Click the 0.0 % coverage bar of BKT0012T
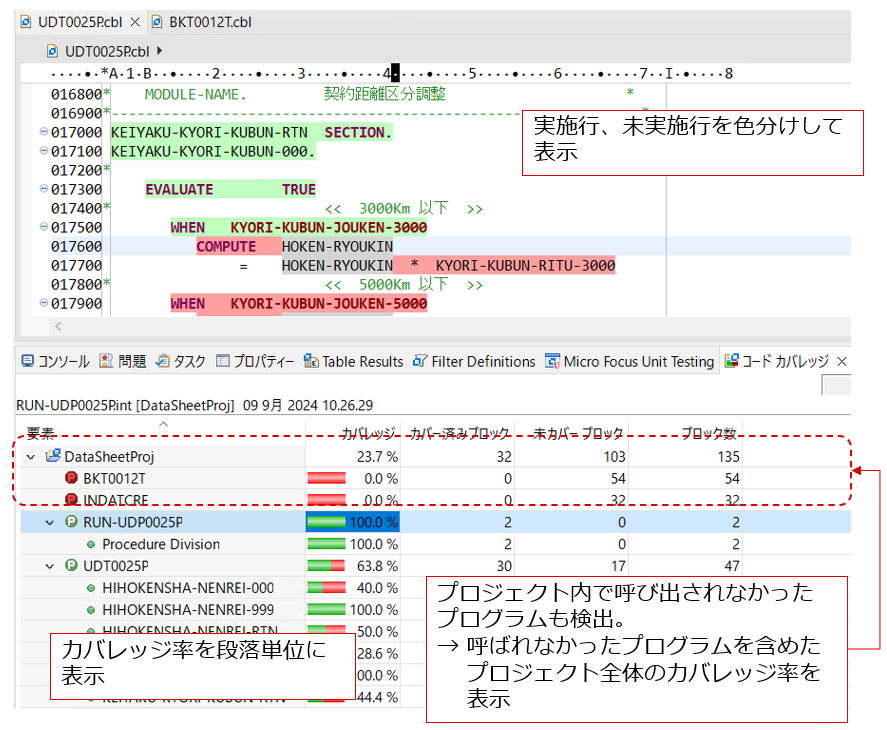Image resolution: width=887 pixels, height=730 pixels. pyautogui.click(x=326, y=478)
